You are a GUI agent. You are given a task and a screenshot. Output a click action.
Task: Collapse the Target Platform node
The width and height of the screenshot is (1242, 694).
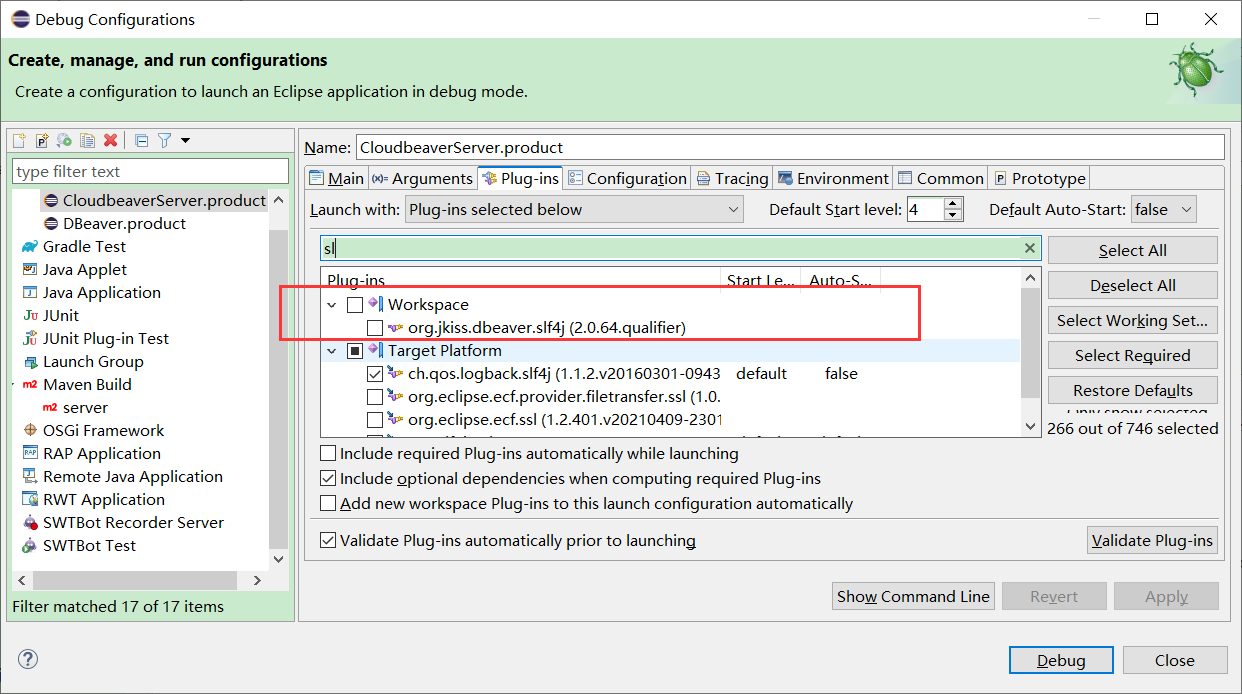(332, 350)
